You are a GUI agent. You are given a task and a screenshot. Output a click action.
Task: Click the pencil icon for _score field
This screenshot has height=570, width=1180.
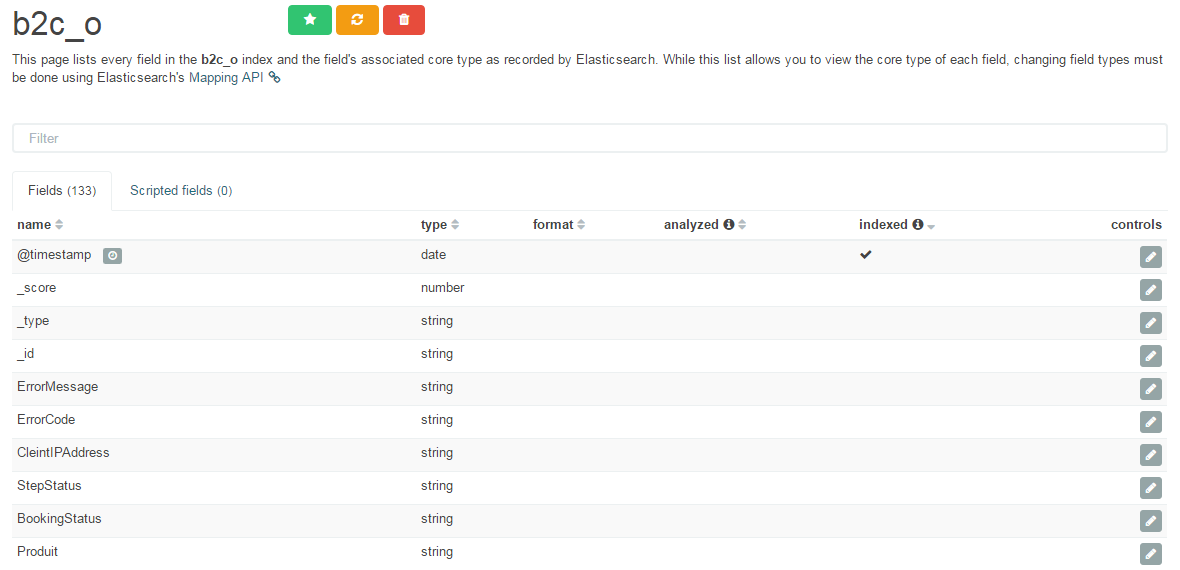tap(1151, 290)
